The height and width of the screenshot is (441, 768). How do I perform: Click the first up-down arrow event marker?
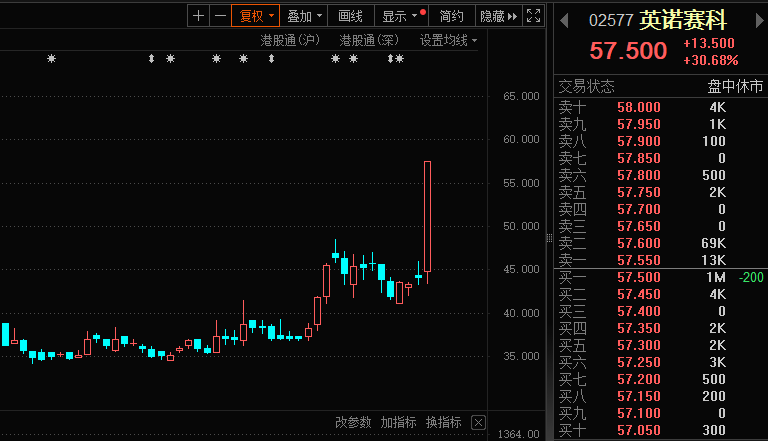coord(151,59)
